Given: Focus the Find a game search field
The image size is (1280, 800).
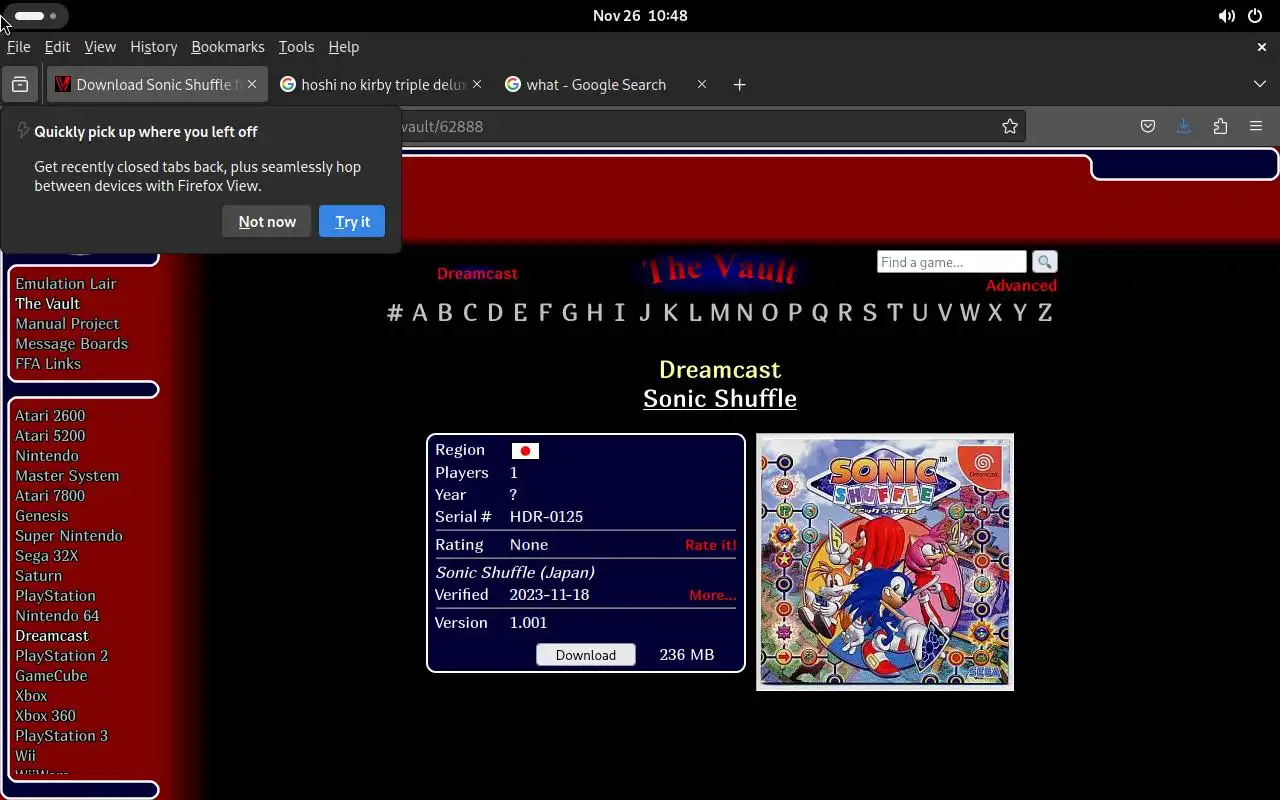Looking at the screenshot, I should 951,262.
